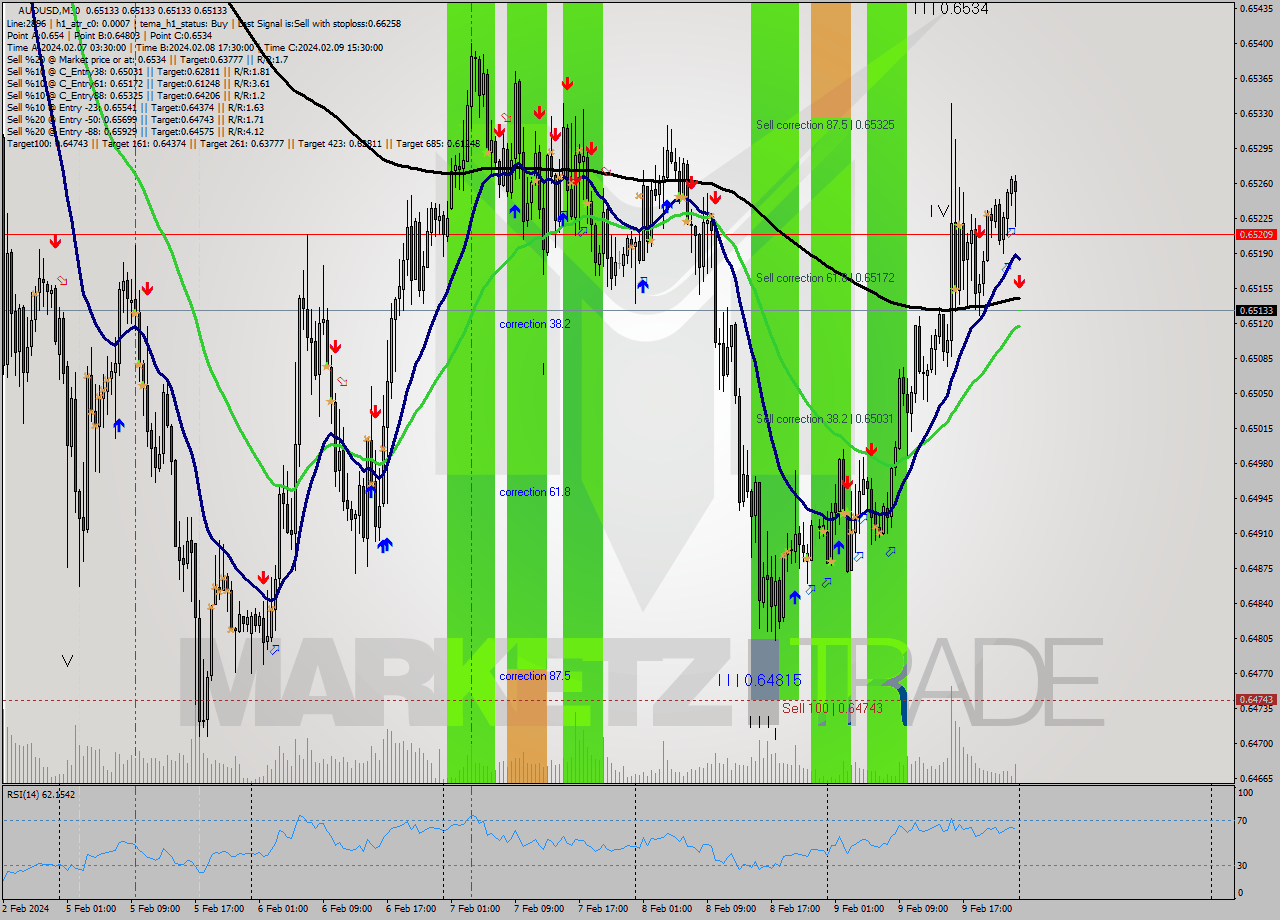This screenshot has height=920, width=1280.
Task: Click the 0.65015 price axis value
Action: 1257,428
